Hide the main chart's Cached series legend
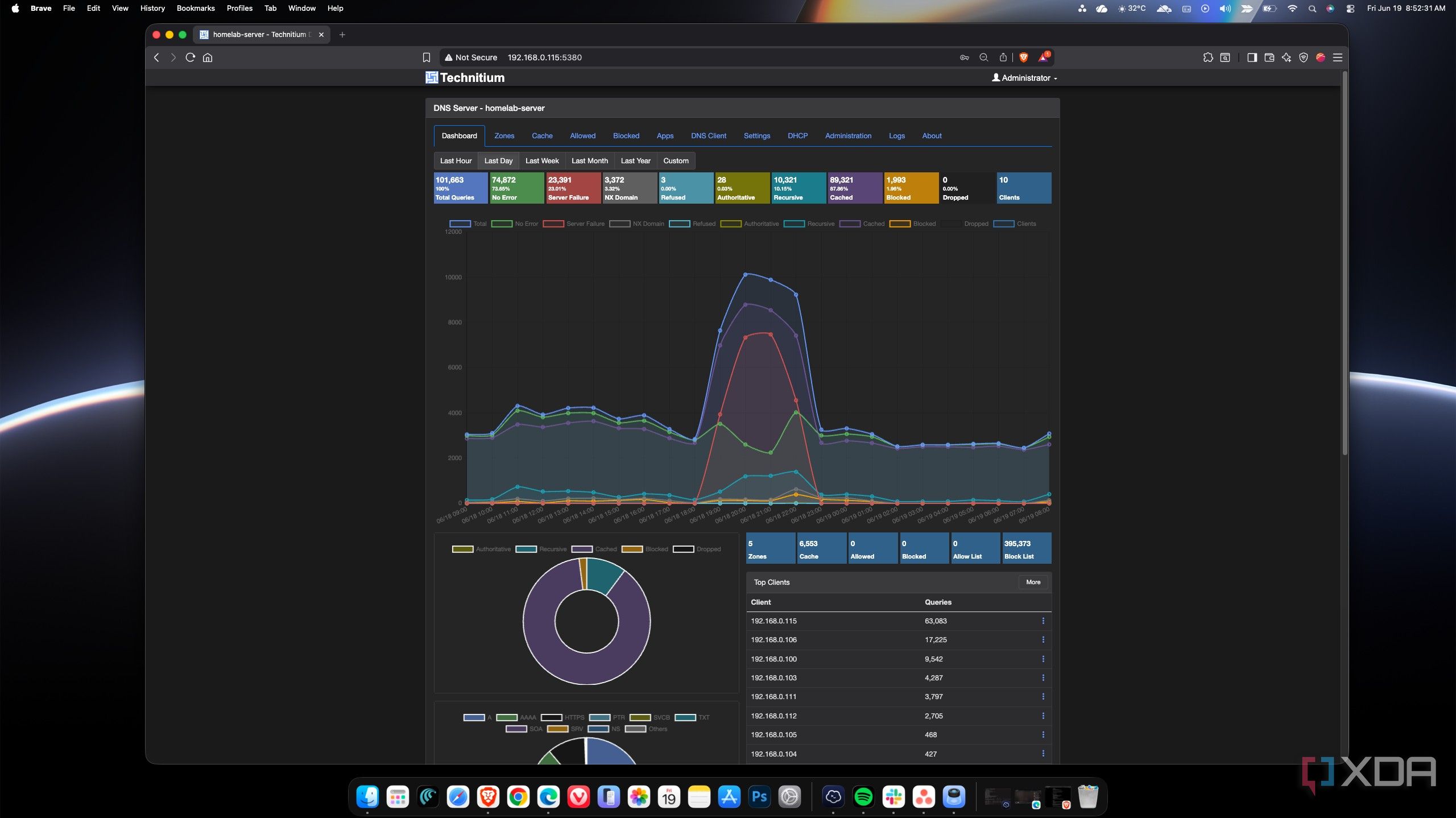 point(862,224)
